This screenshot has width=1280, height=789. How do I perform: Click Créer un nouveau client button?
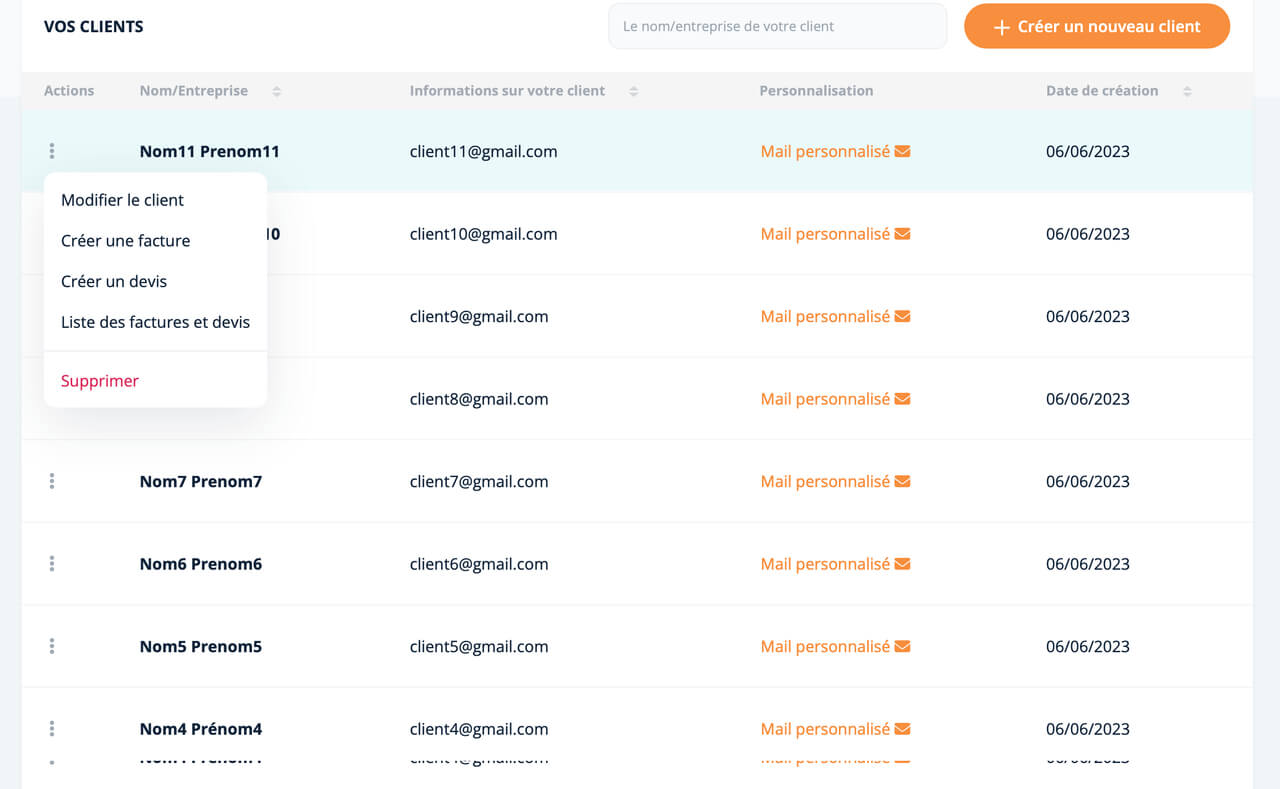click(x=1096, y=27)
